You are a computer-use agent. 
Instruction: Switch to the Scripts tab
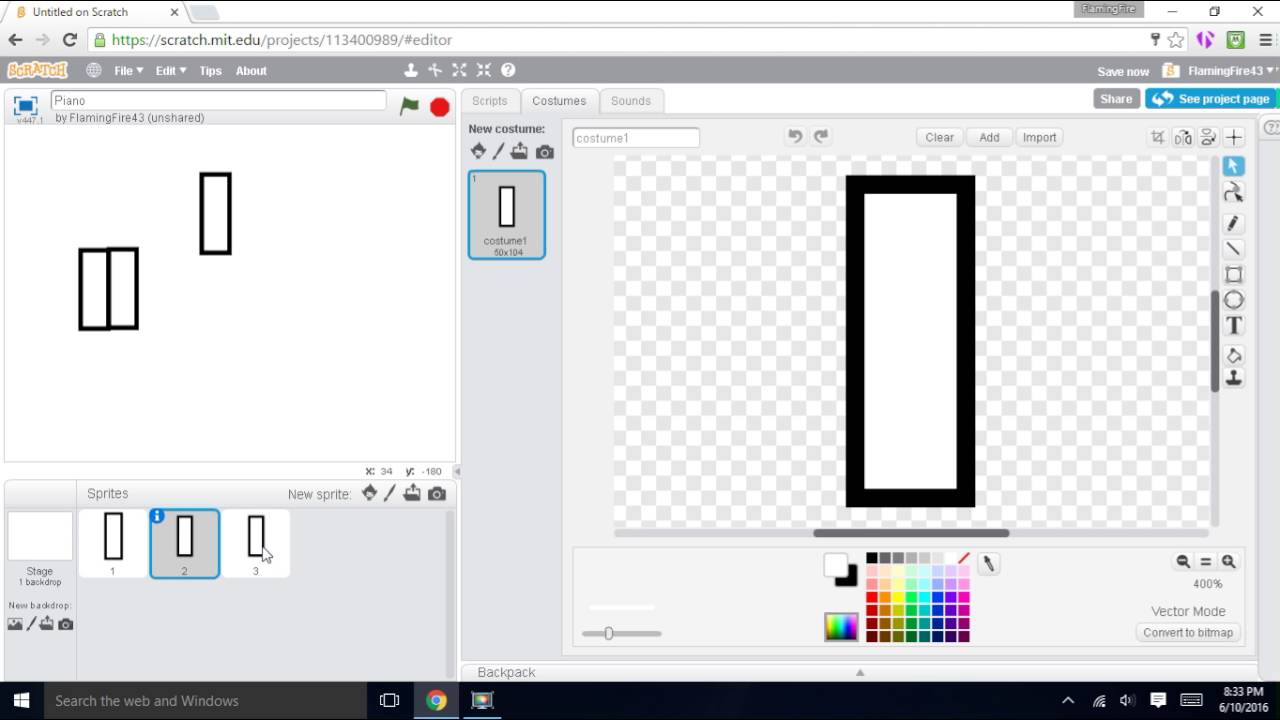490,101
